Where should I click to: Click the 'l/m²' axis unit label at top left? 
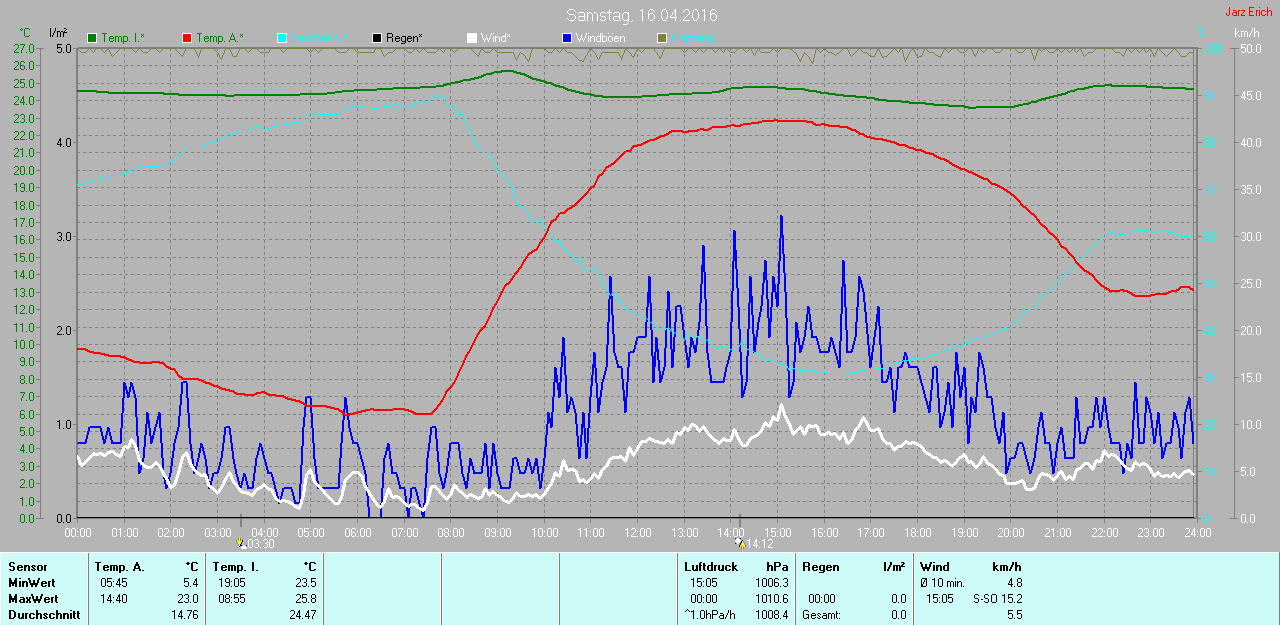(x=57, y=33)
